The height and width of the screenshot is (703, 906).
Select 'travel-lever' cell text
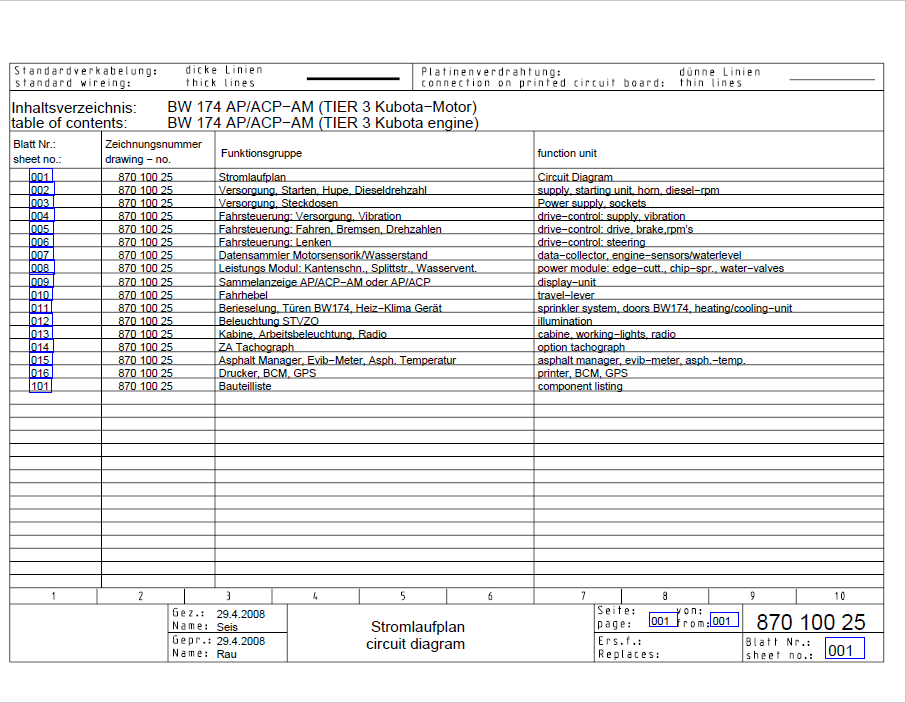(x=566, y=295)
